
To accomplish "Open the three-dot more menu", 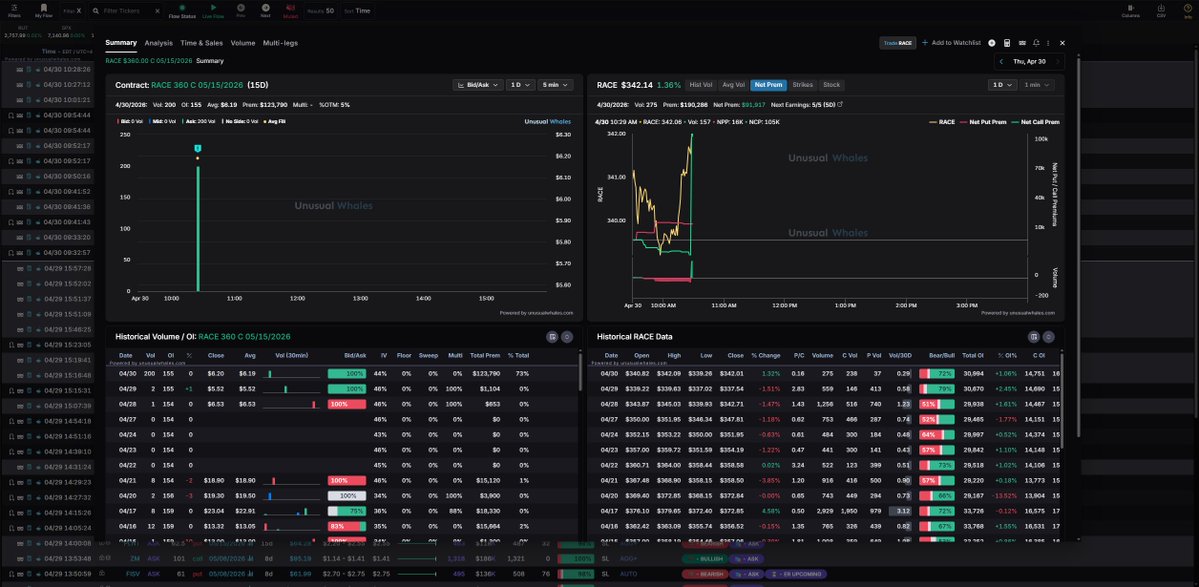I will [x=1048, y=43].
